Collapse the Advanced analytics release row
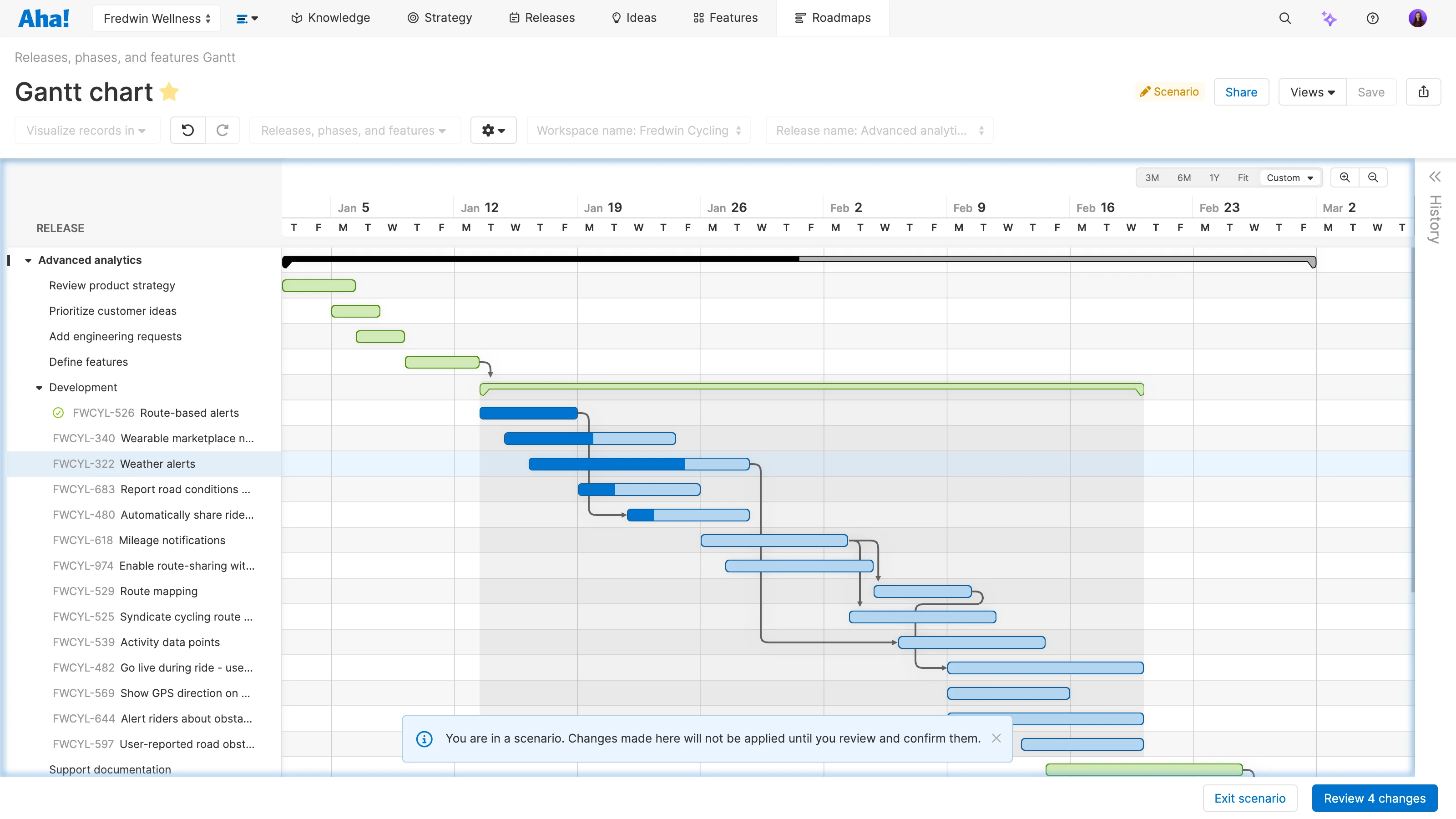The height and width of the screenshot is (819, 1456). click(28, 261)
